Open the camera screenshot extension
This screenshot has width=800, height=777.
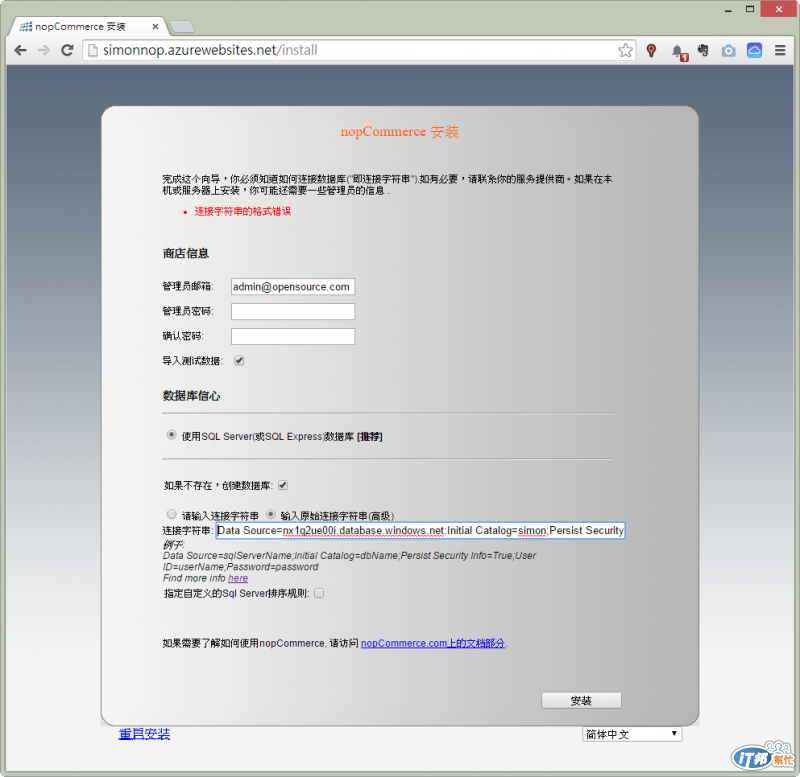tap(729, 51)
